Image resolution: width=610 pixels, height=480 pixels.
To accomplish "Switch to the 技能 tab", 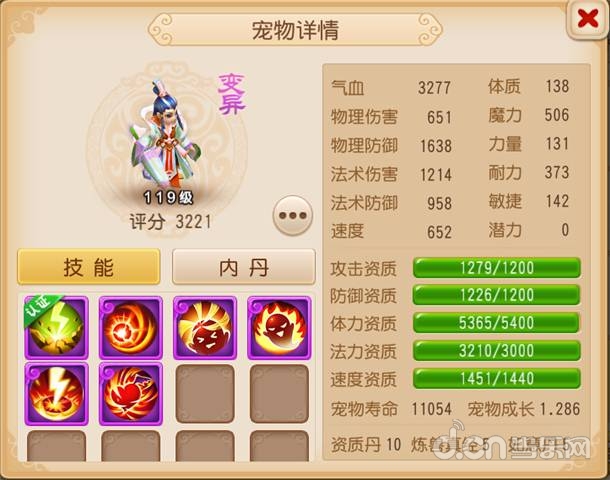I will pyautogui.click(x=89, y=267).
